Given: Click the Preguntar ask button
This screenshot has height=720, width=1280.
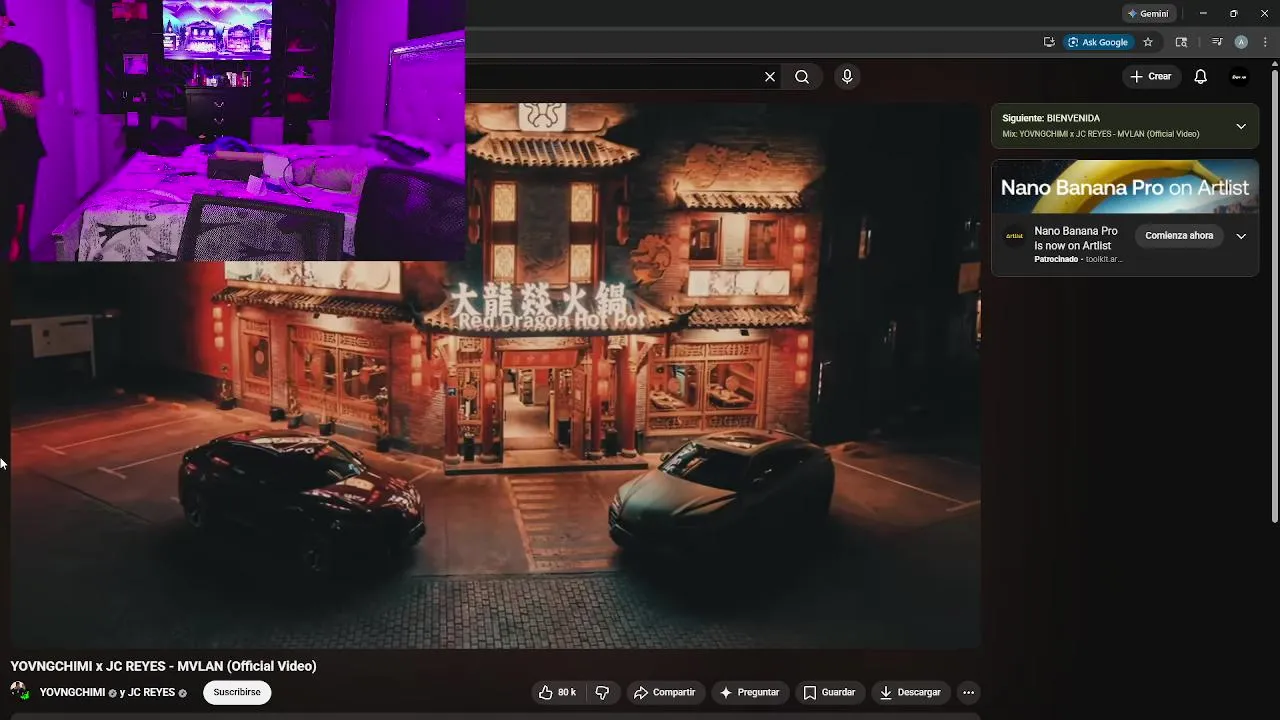Looking at the screenshot, I should point(749,692).
